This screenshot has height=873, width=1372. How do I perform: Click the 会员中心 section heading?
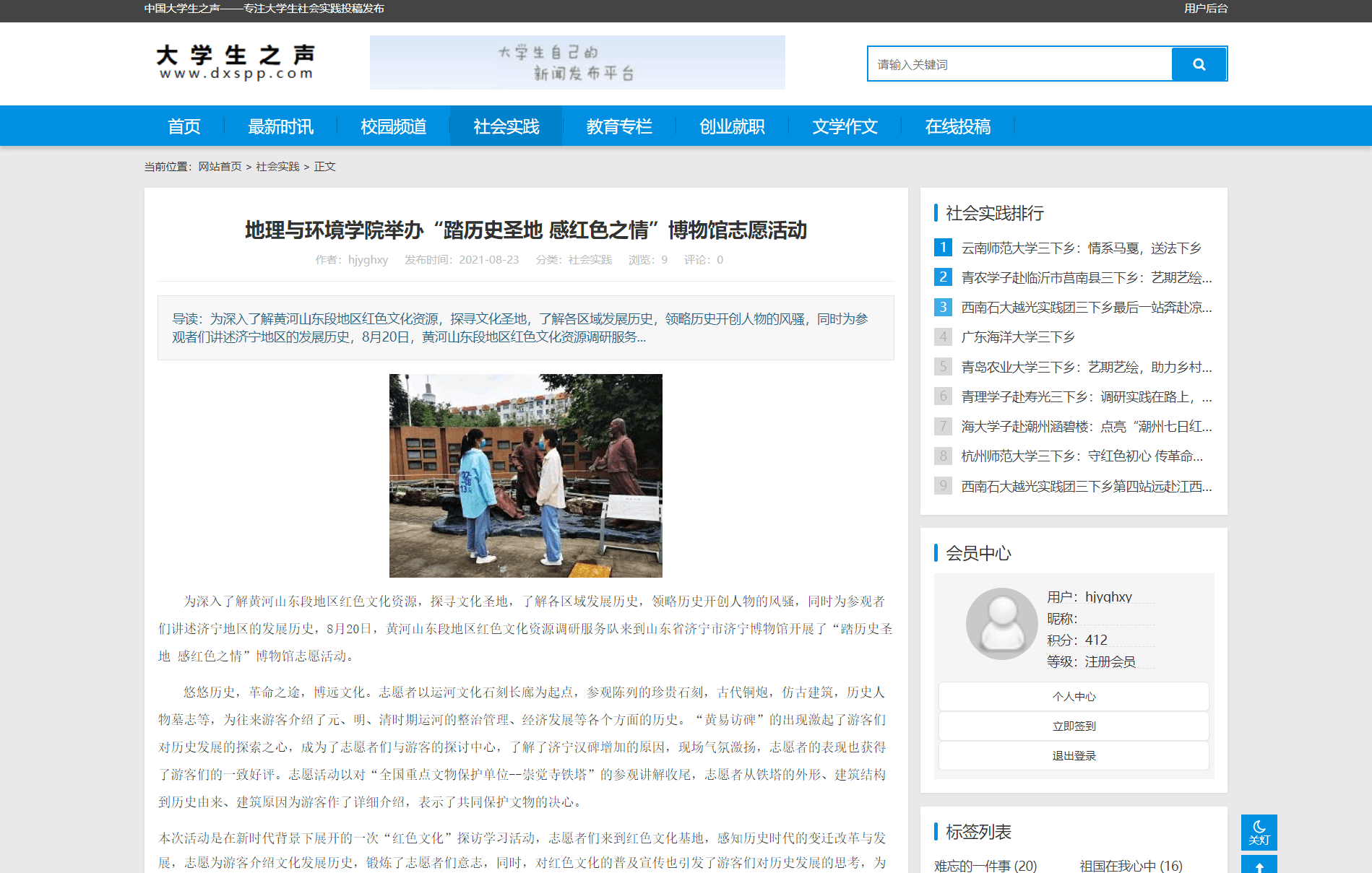(978, 553)
